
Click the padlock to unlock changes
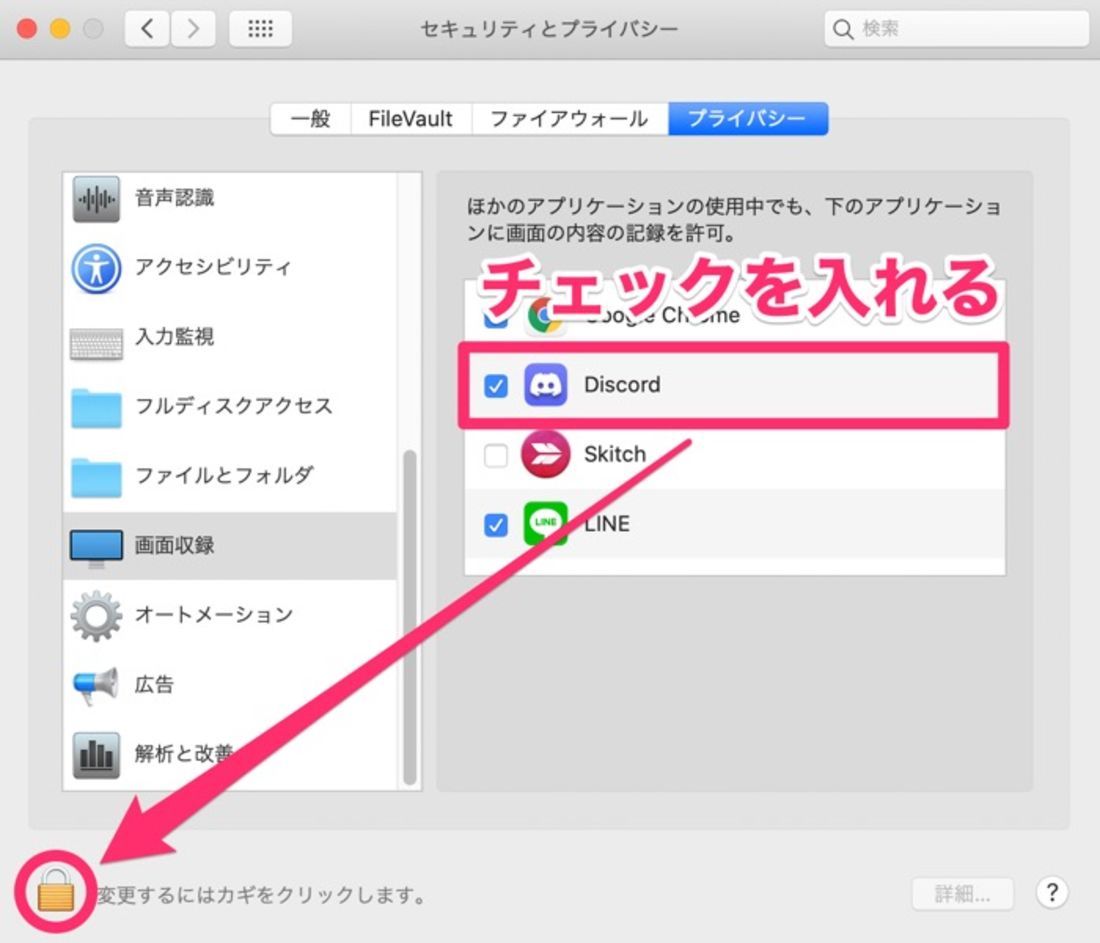point(55,890)
